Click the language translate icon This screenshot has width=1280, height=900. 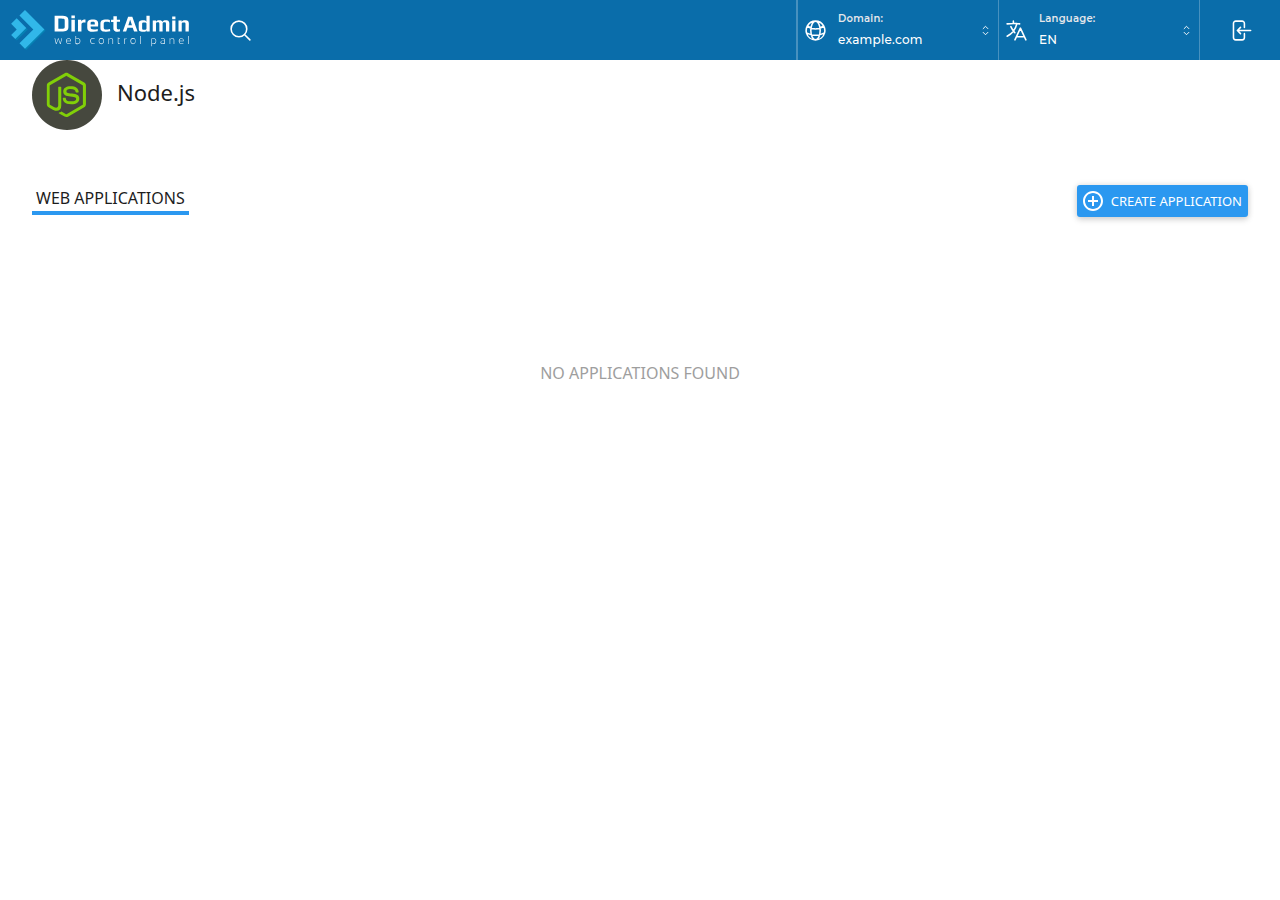(1016, 30)
